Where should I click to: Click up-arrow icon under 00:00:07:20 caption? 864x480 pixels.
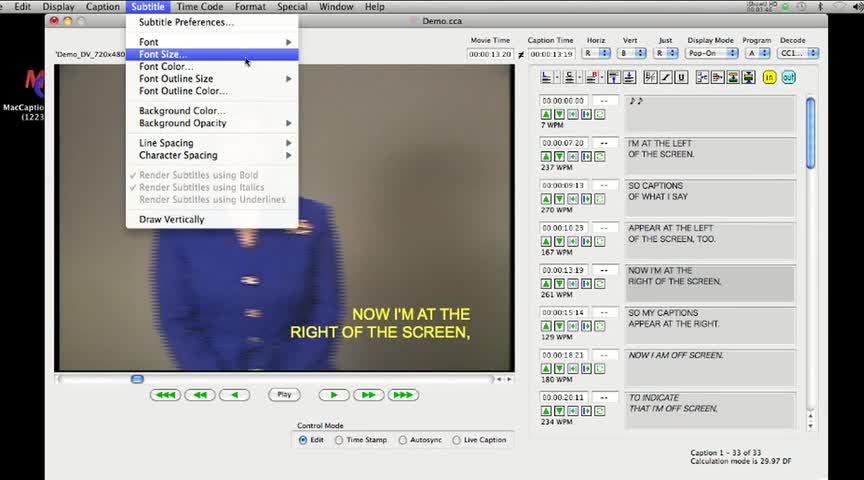[x=546, y=157]
